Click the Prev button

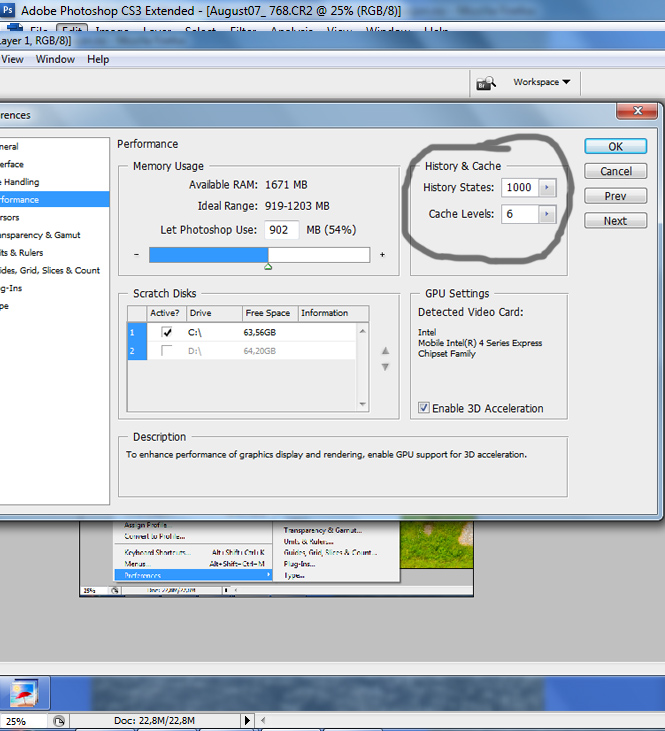click(616, 196)
